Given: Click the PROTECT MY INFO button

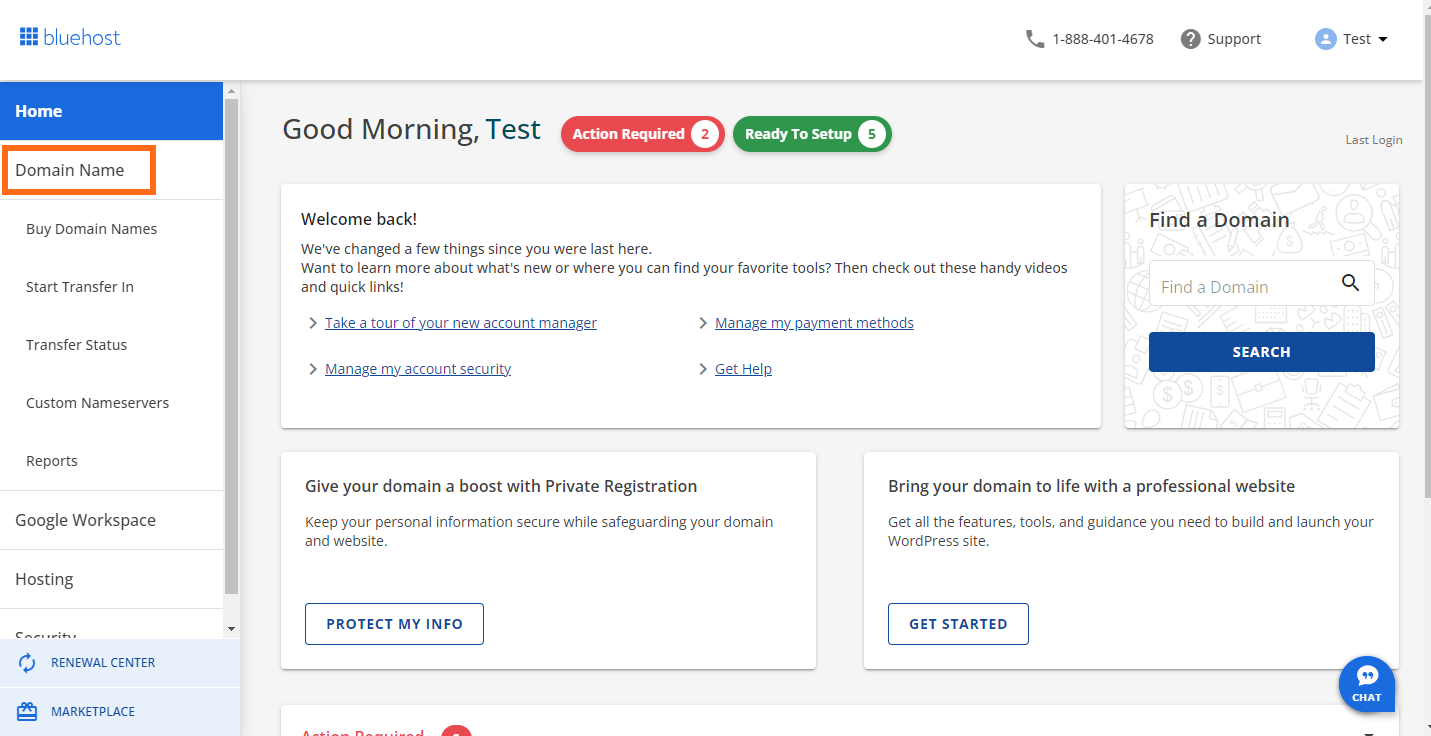Looking at the screenshot, I should pyautogui.click(x=394, y=624).
